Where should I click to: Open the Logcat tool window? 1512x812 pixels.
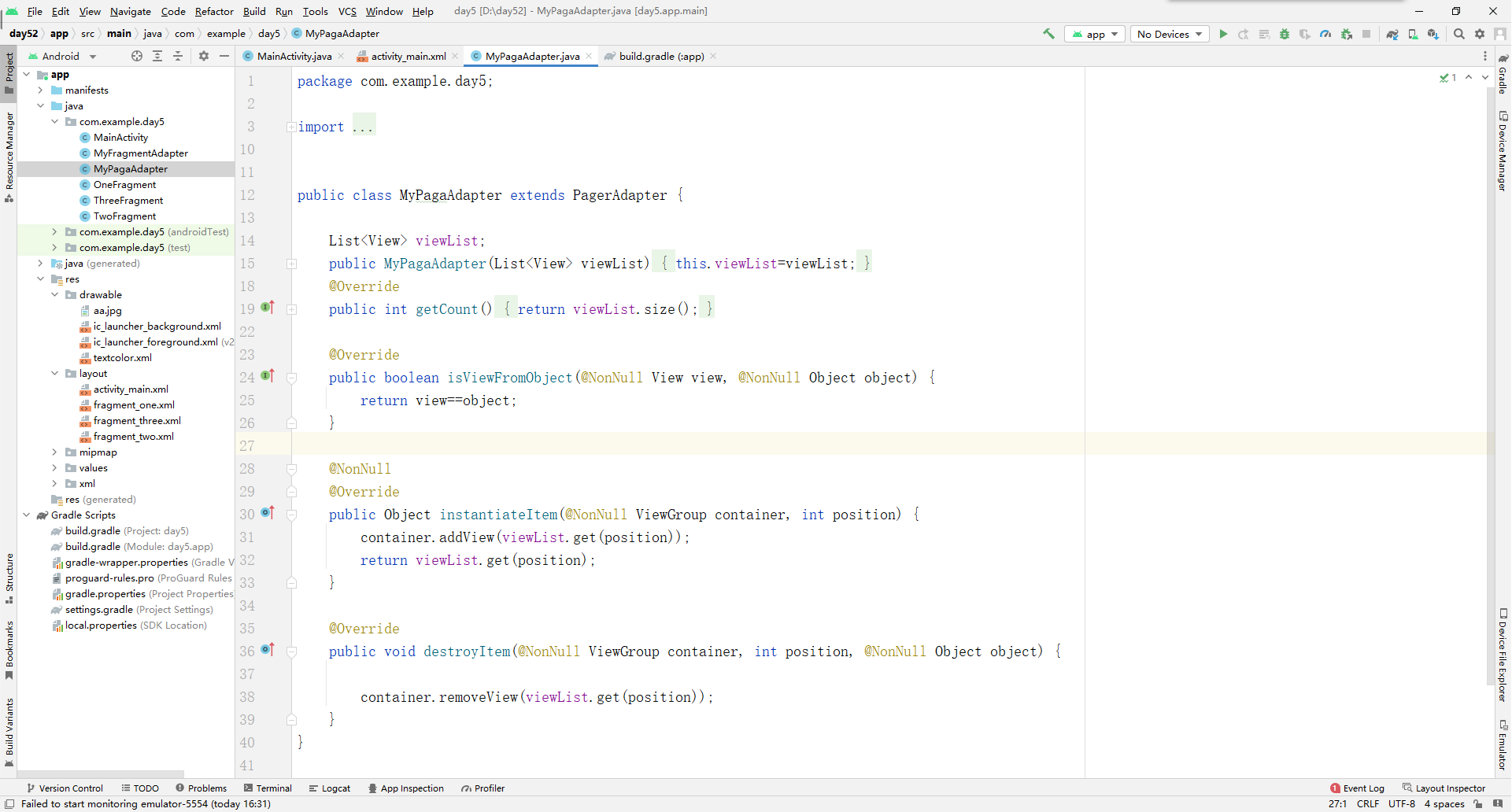(330, 788)
